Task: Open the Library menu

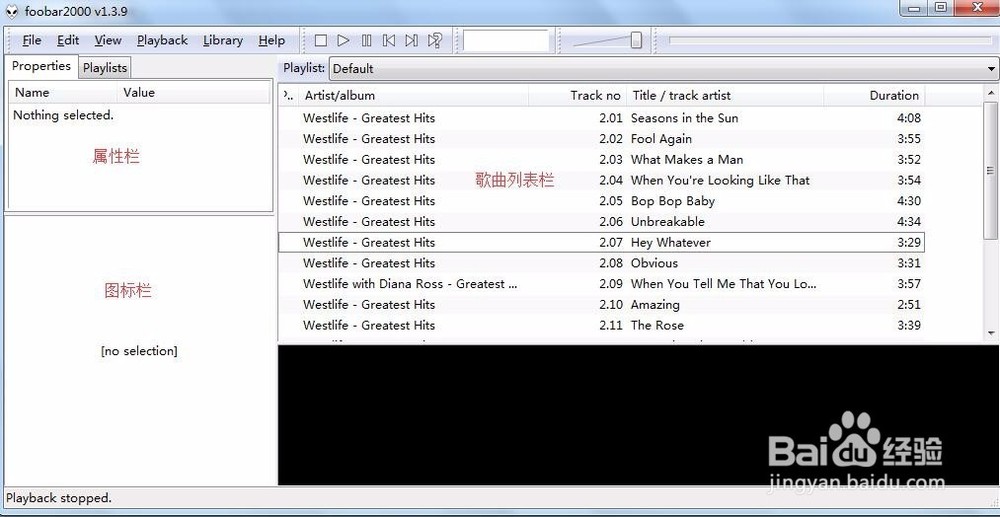Action: click(x=223, y=40)
